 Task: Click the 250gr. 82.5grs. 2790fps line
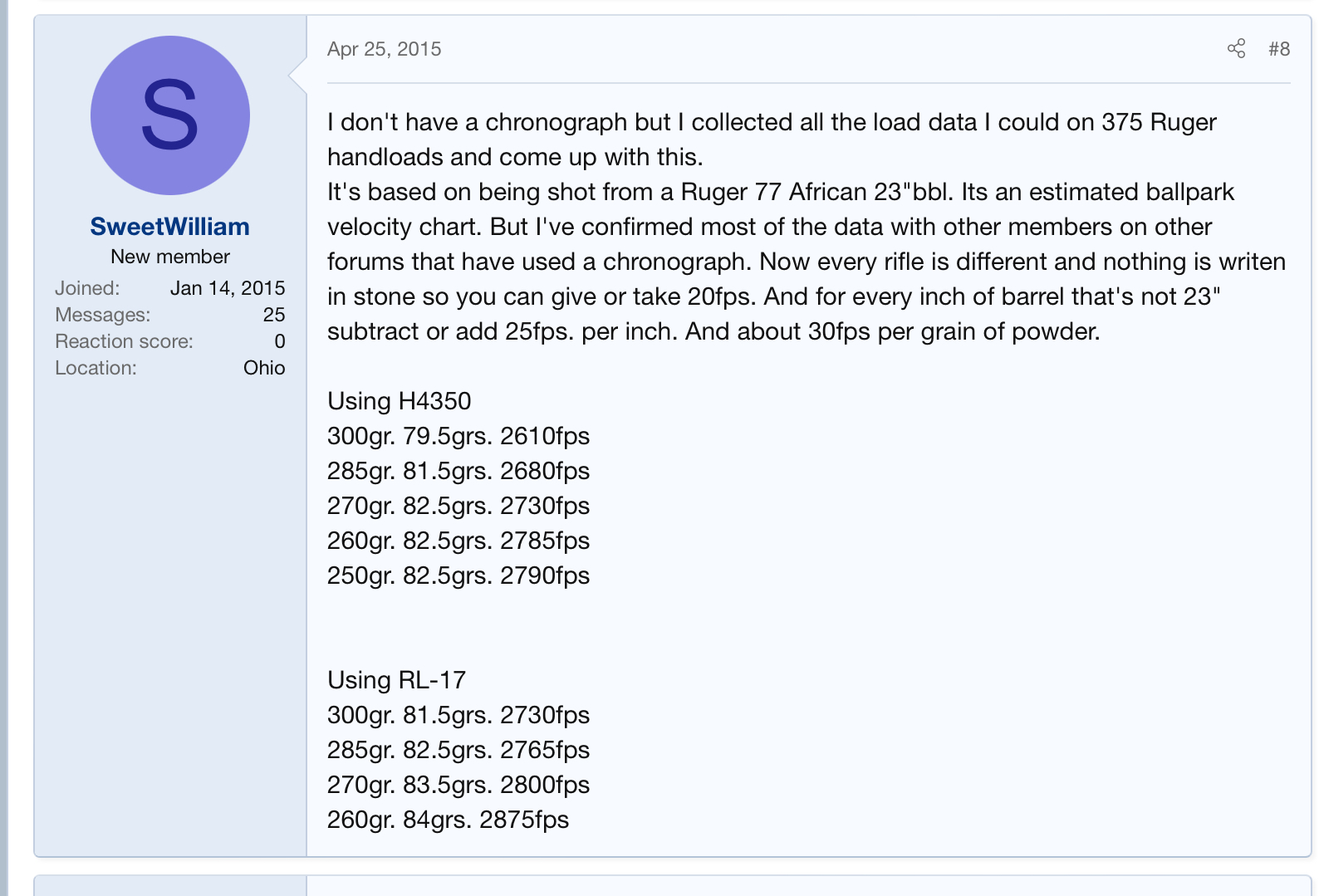(458, 575)
